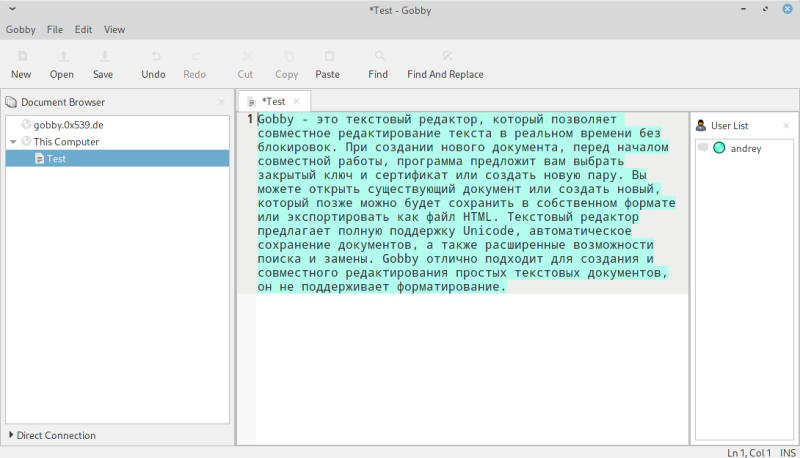800x458 pixels.
Task: Open Find from the toolbar
Action: [378, 57]
